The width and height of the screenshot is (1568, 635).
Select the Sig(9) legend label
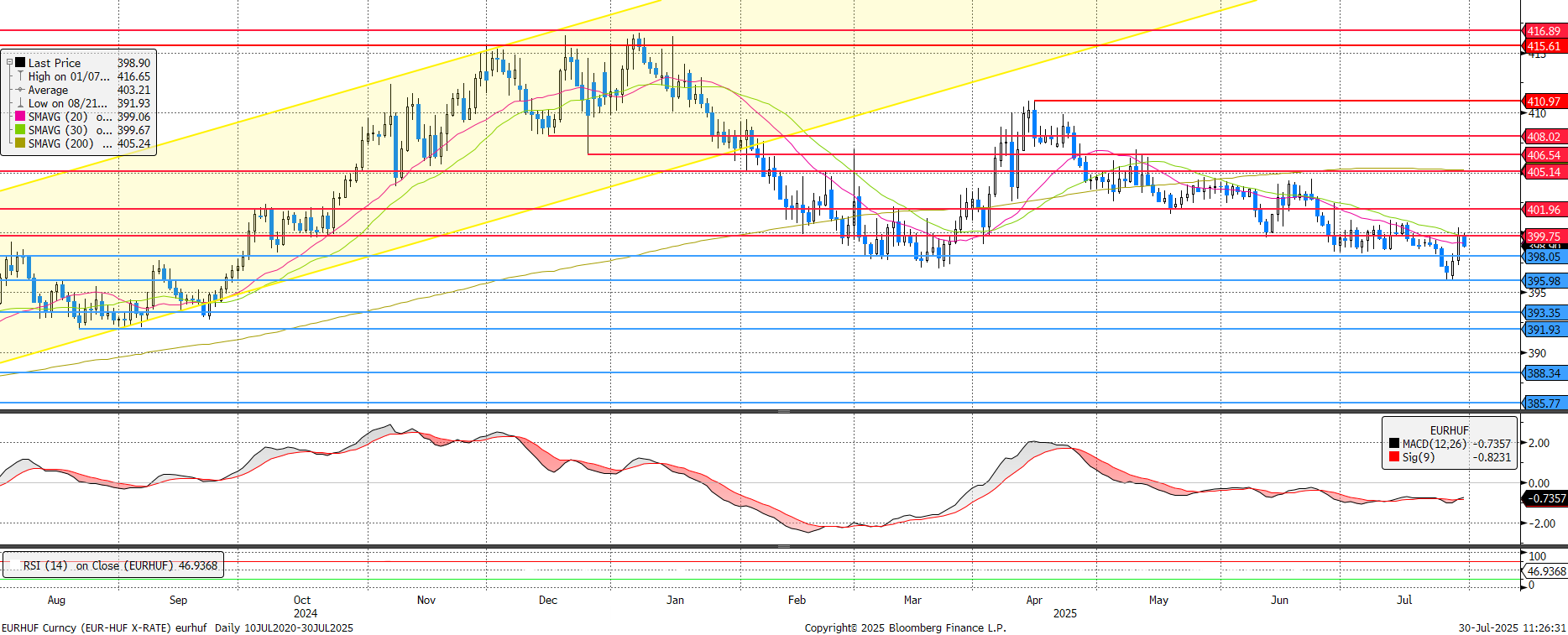tap(1418, 457)
